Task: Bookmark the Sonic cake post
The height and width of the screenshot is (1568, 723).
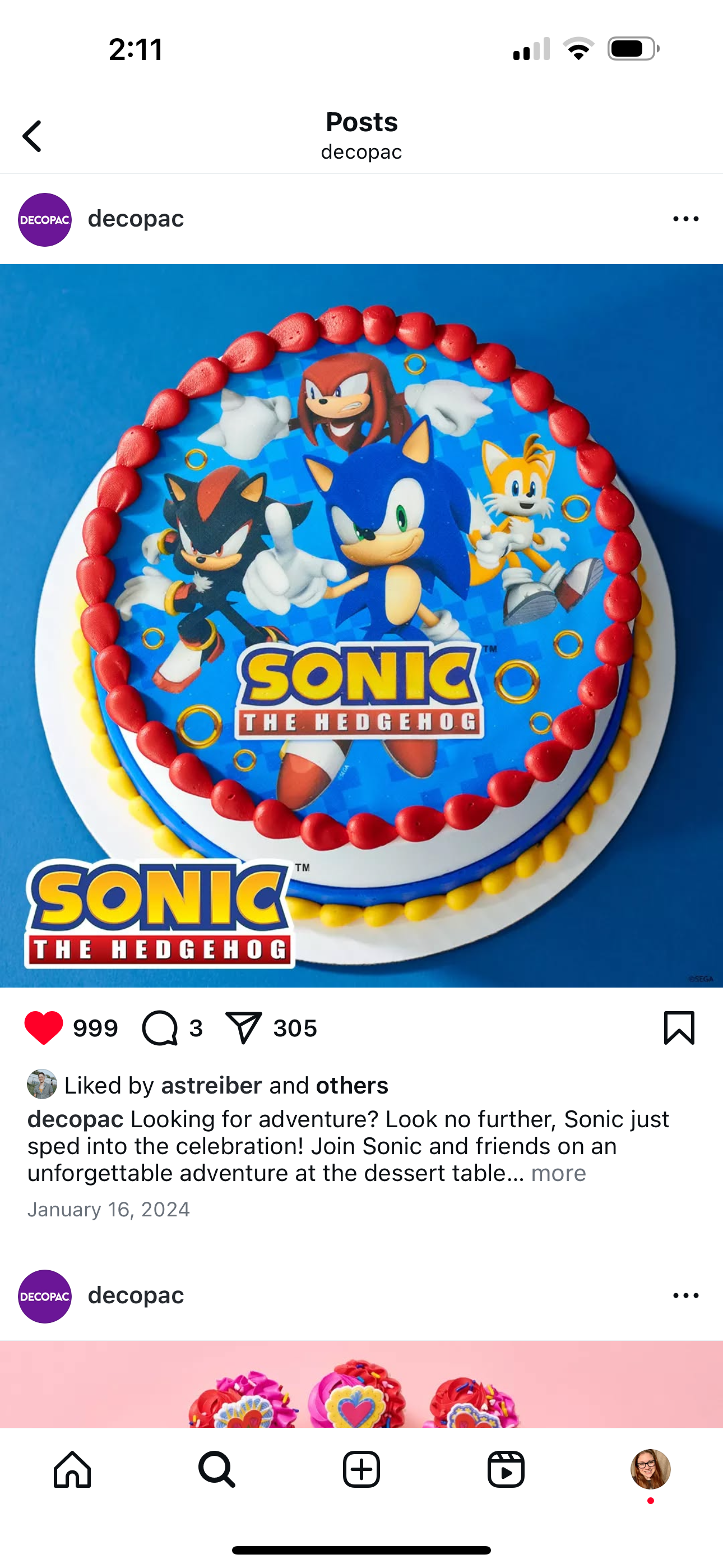Action: click(x=679, y=1028)
